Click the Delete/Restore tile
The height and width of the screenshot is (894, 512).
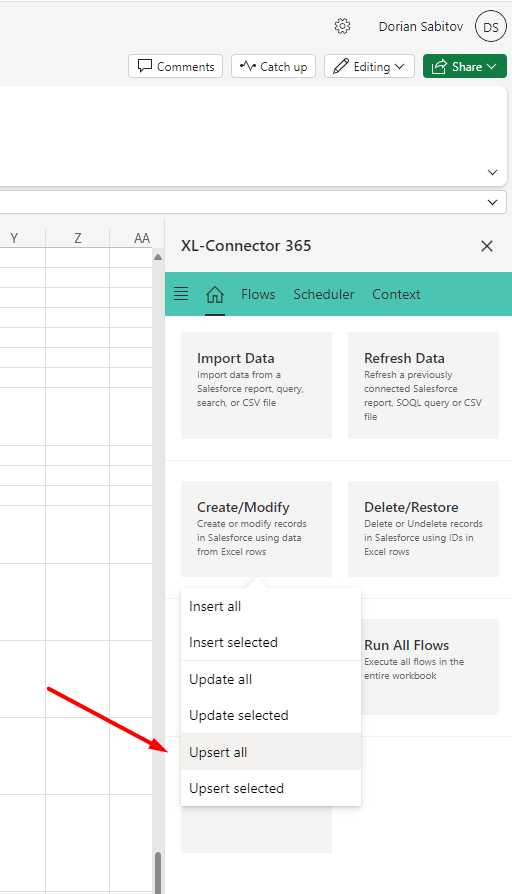[x=424, y=529]
